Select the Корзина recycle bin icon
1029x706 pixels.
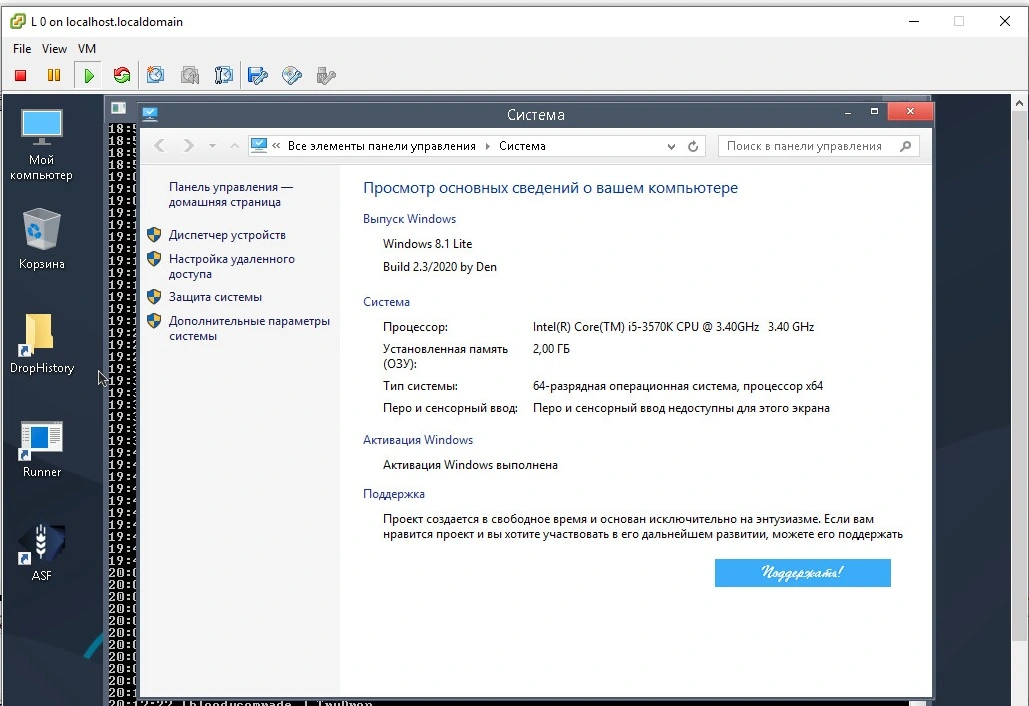[x=41, y=239]
